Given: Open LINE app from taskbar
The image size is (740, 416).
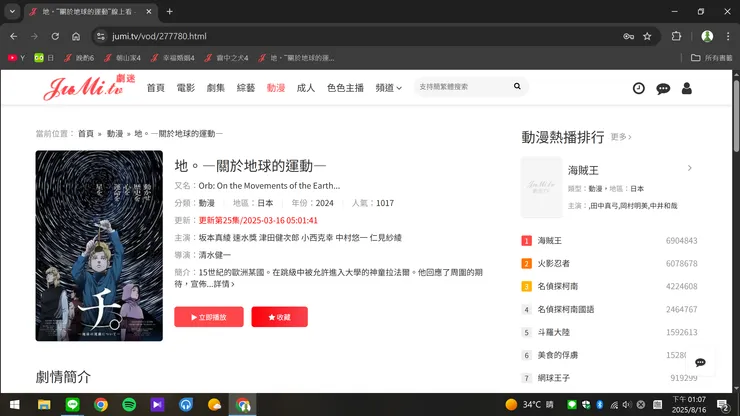Looking at the screenshot, I should (72, 405).
